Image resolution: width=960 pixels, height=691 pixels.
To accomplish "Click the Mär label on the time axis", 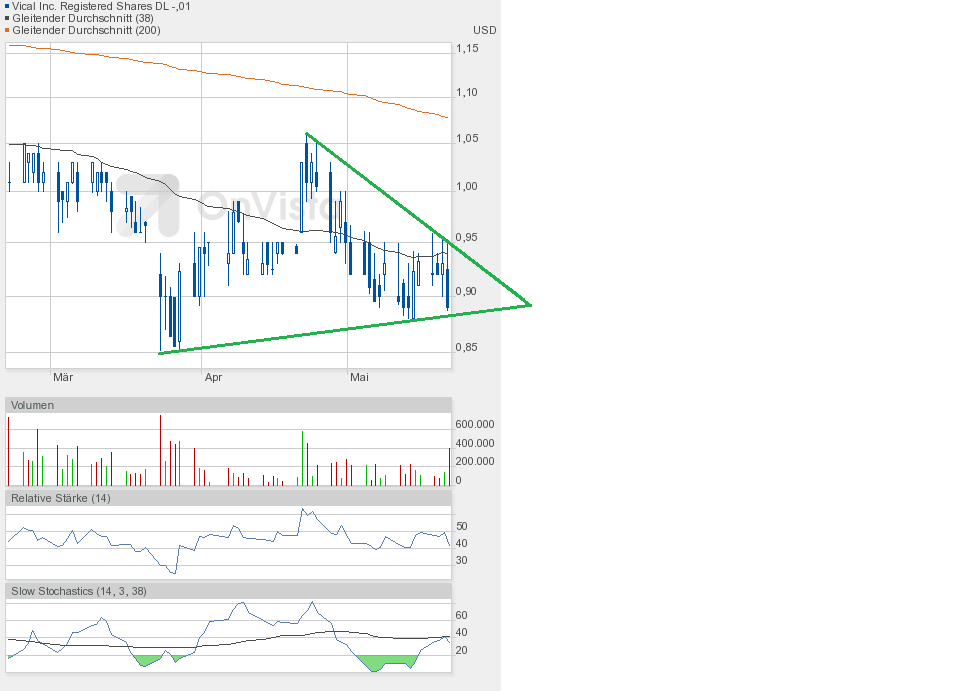I will point(63,377).
